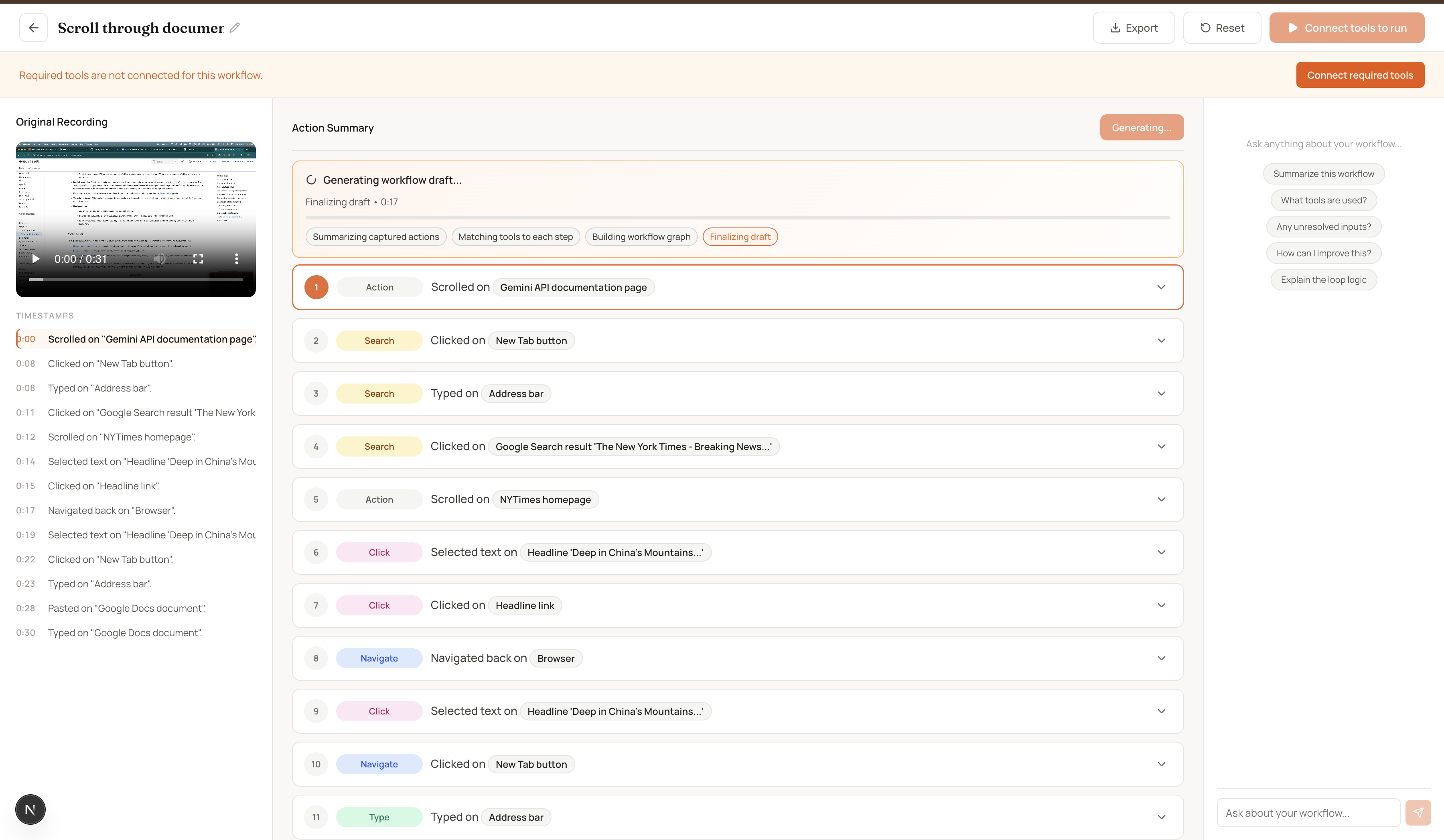Expand step 1 Gemini API documentation row
The width and height of the screenshot is (1444, 840).
[x=1161, y=287]
